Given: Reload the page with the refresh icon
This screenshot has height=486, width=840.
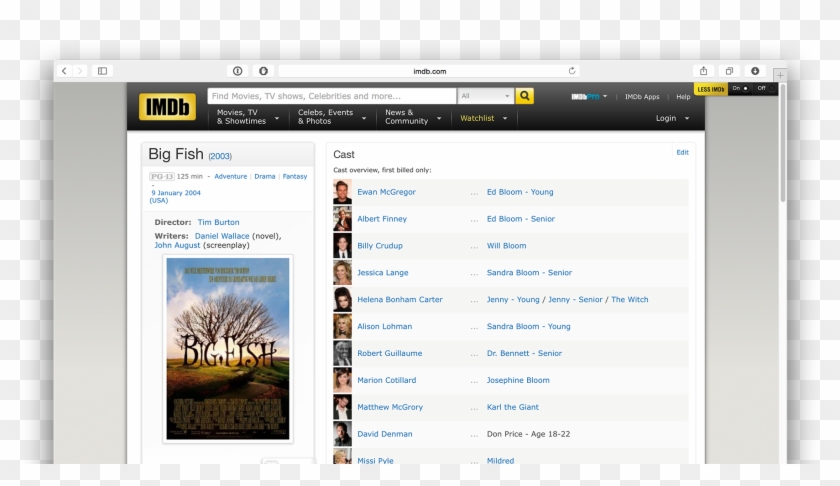Looking at the screenshot, I should [x=572, y=71].
